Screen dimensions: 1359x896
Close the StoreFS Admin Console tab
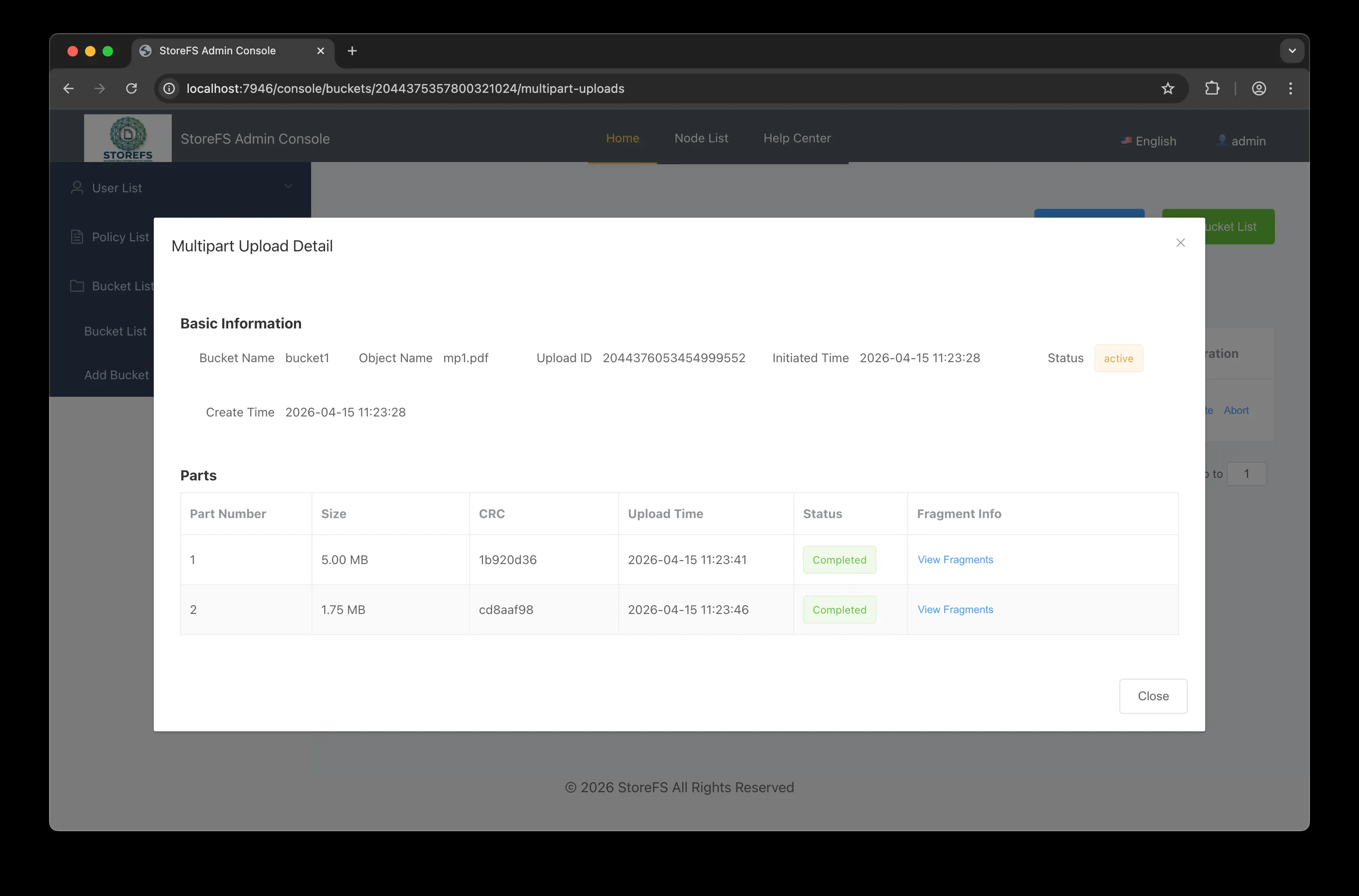tap(321, 51)
